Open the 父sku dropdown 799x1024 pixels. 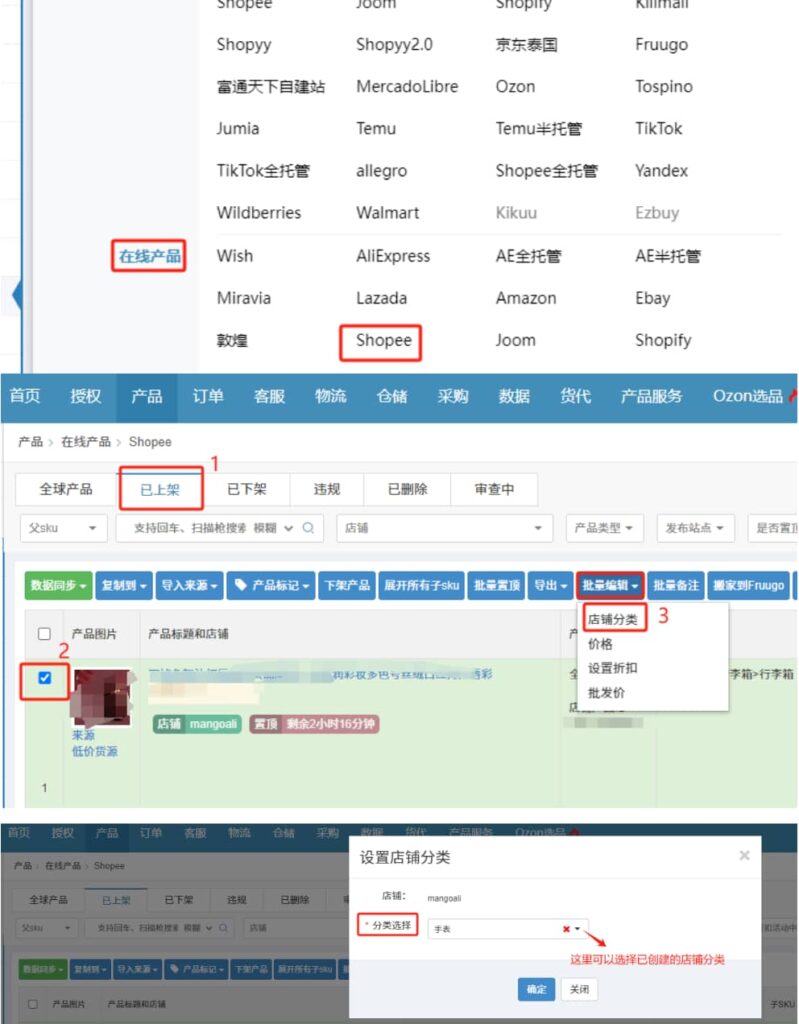tap(62, 528)
